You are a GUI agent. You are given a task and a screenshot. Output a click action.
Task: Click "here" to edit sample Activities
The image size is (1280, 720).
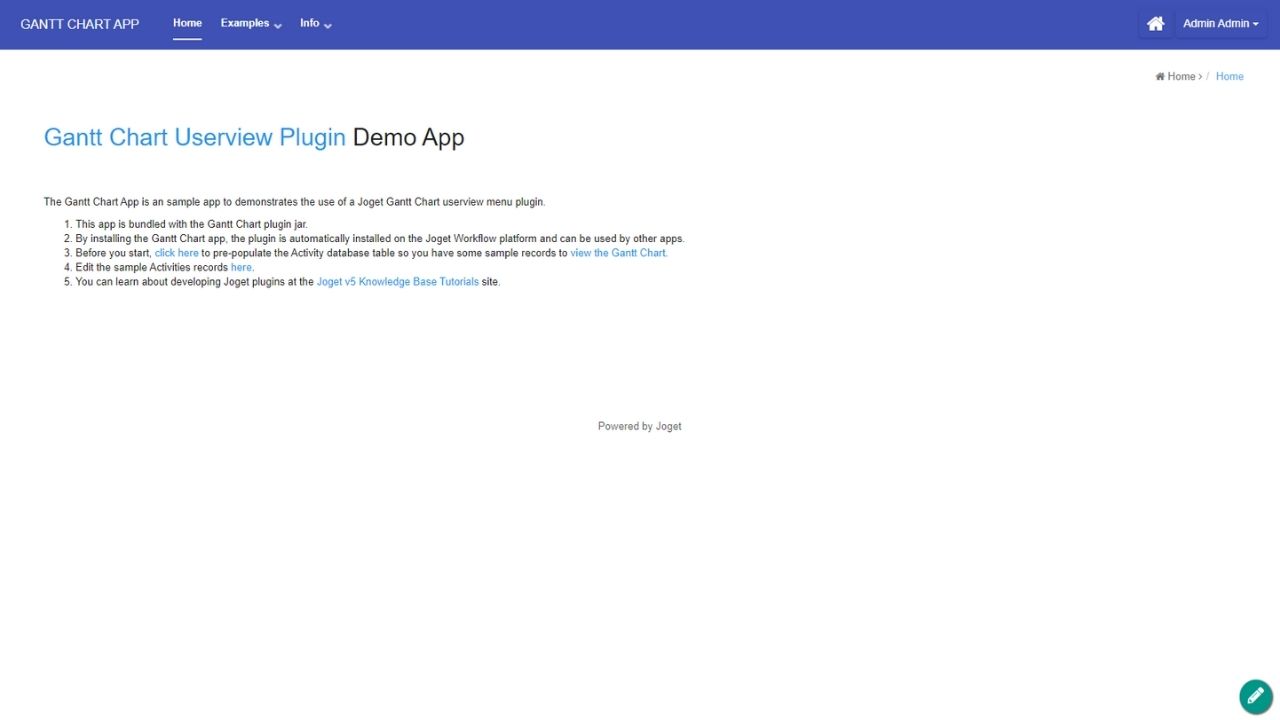pyautogui.click(x=242, y=267)
